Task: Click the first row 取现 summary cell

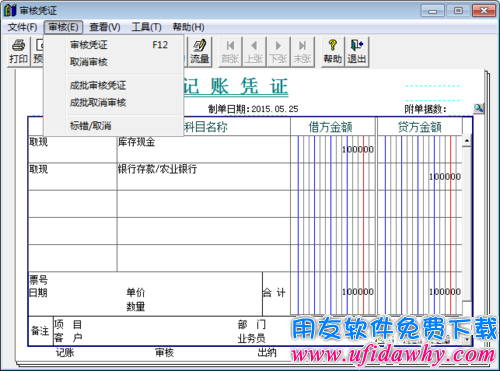Action: pos(73,149)
